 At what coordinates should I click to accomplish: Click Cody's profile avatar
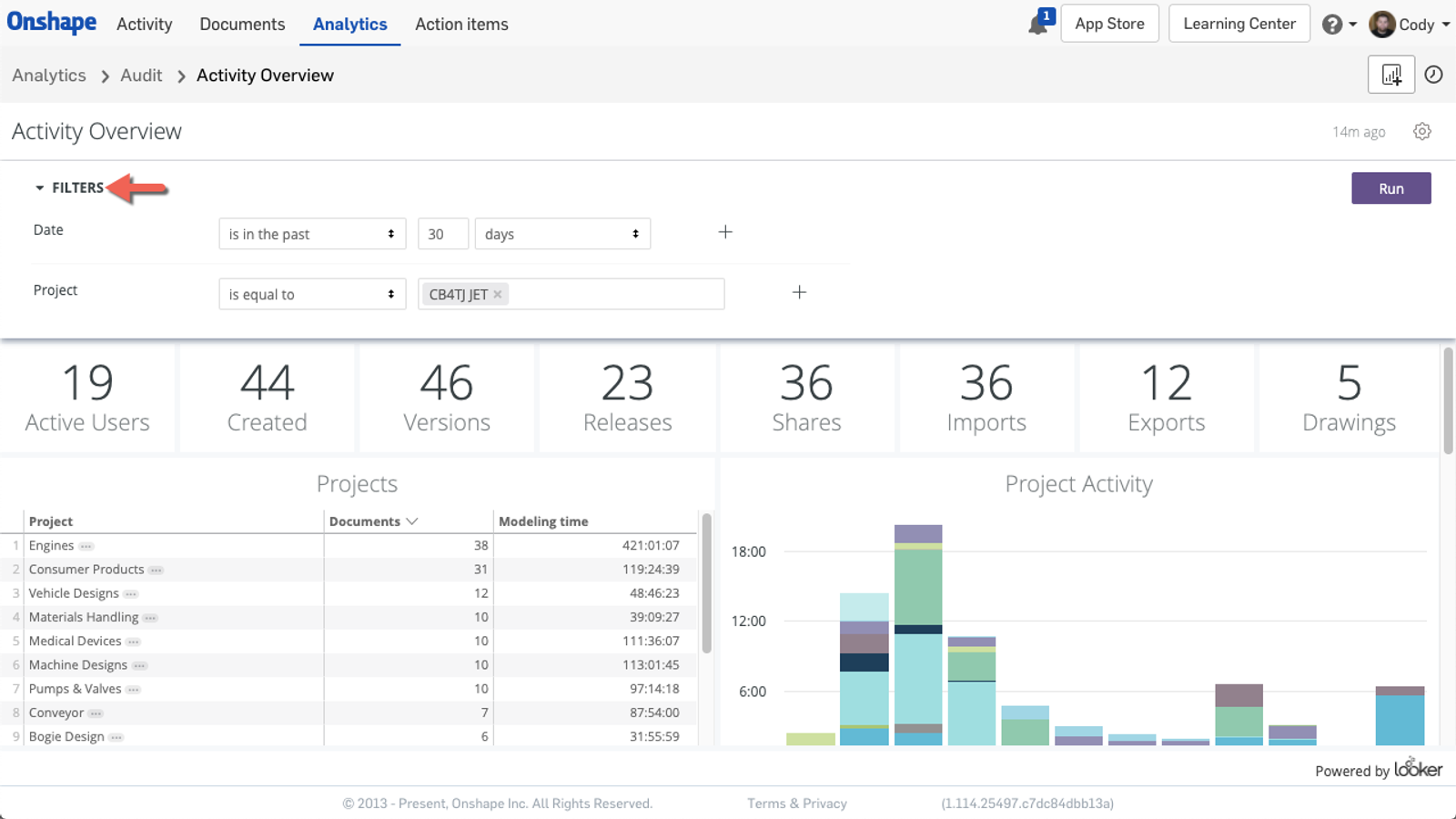coord(1383,24)
